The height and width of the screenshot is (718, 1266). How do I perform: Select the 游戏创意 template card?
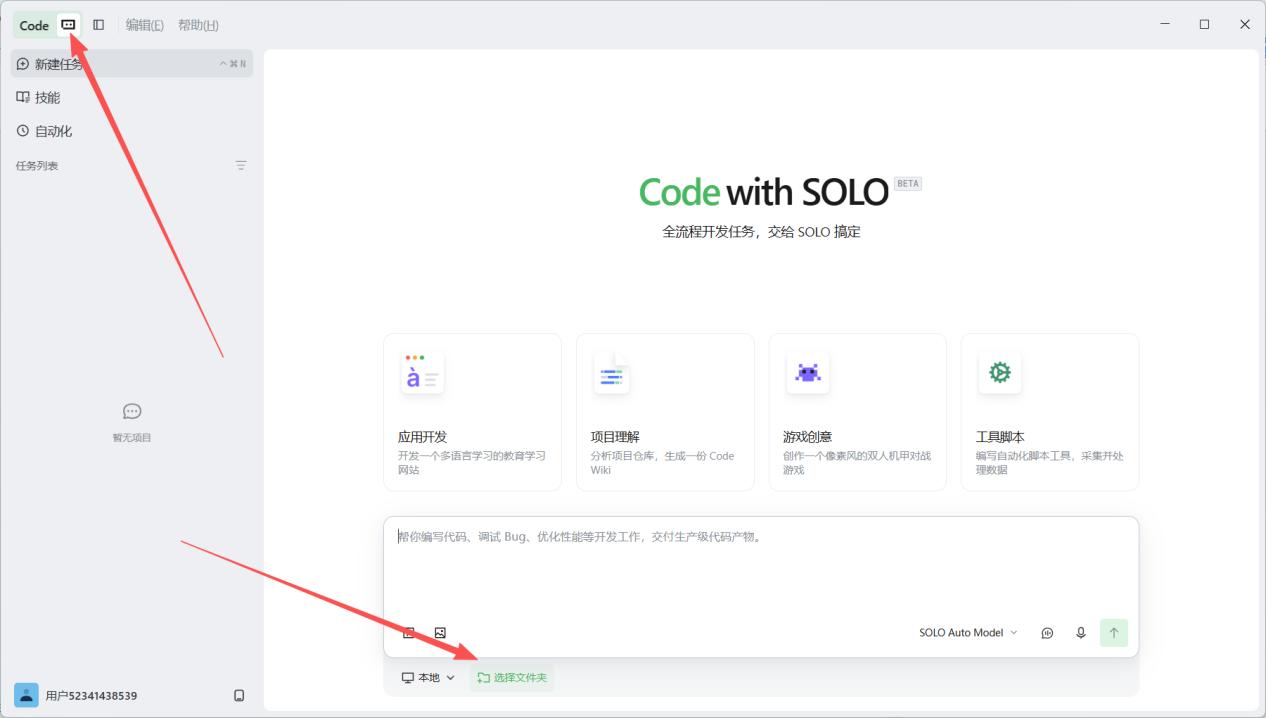click(x=857, y=412)
